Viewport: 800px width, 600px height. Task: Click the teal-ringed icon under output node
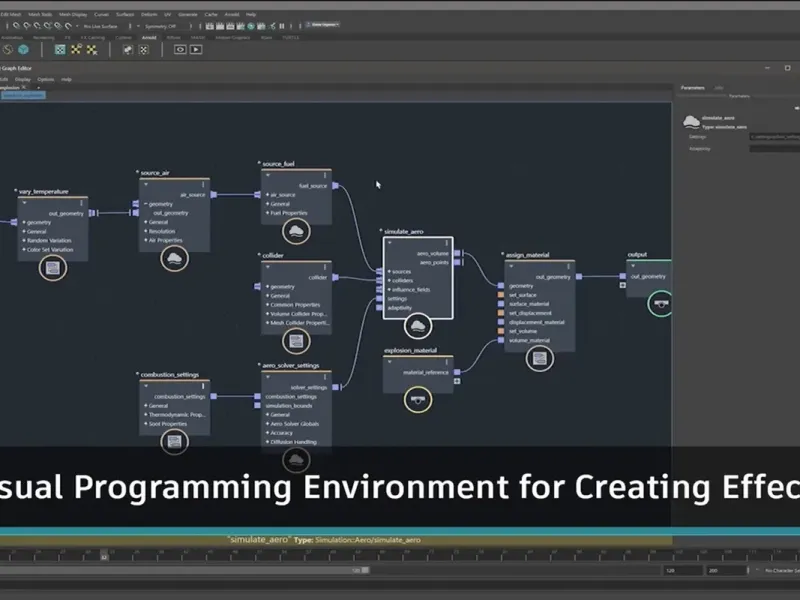click(659, 304)
